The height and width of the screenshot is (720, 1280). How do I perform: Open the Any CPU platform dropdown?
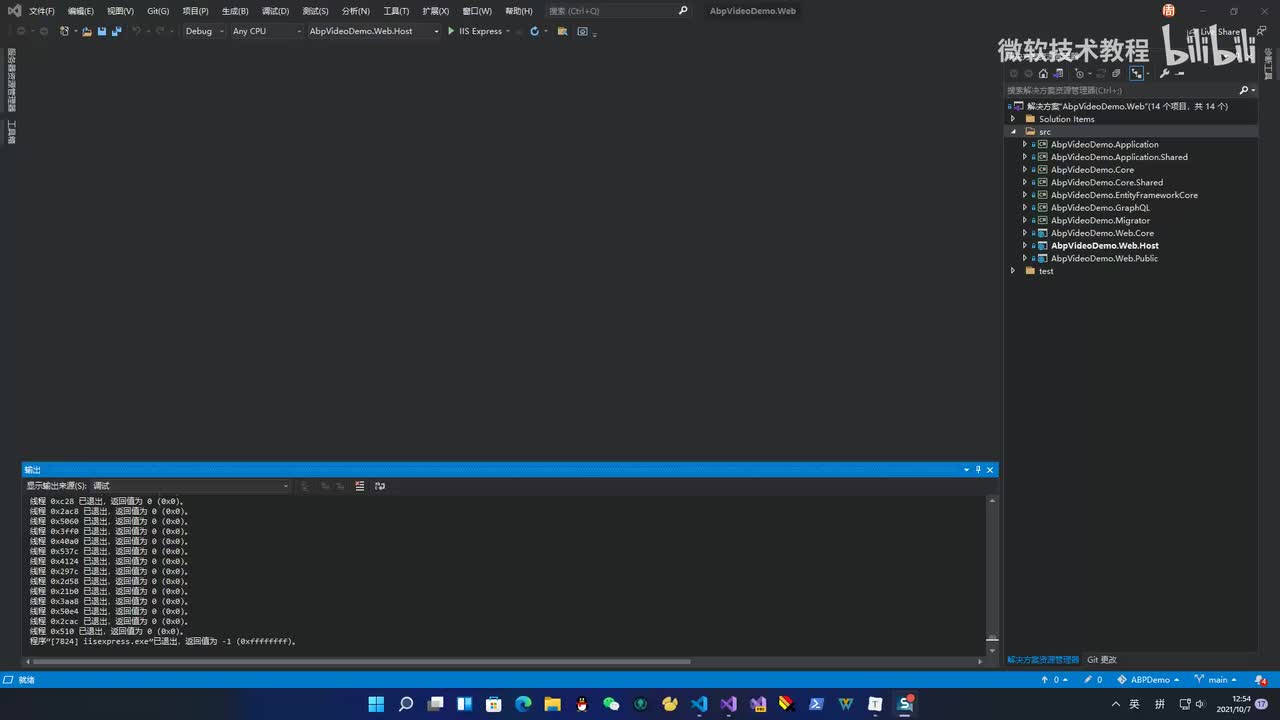(x=266, y=31)
